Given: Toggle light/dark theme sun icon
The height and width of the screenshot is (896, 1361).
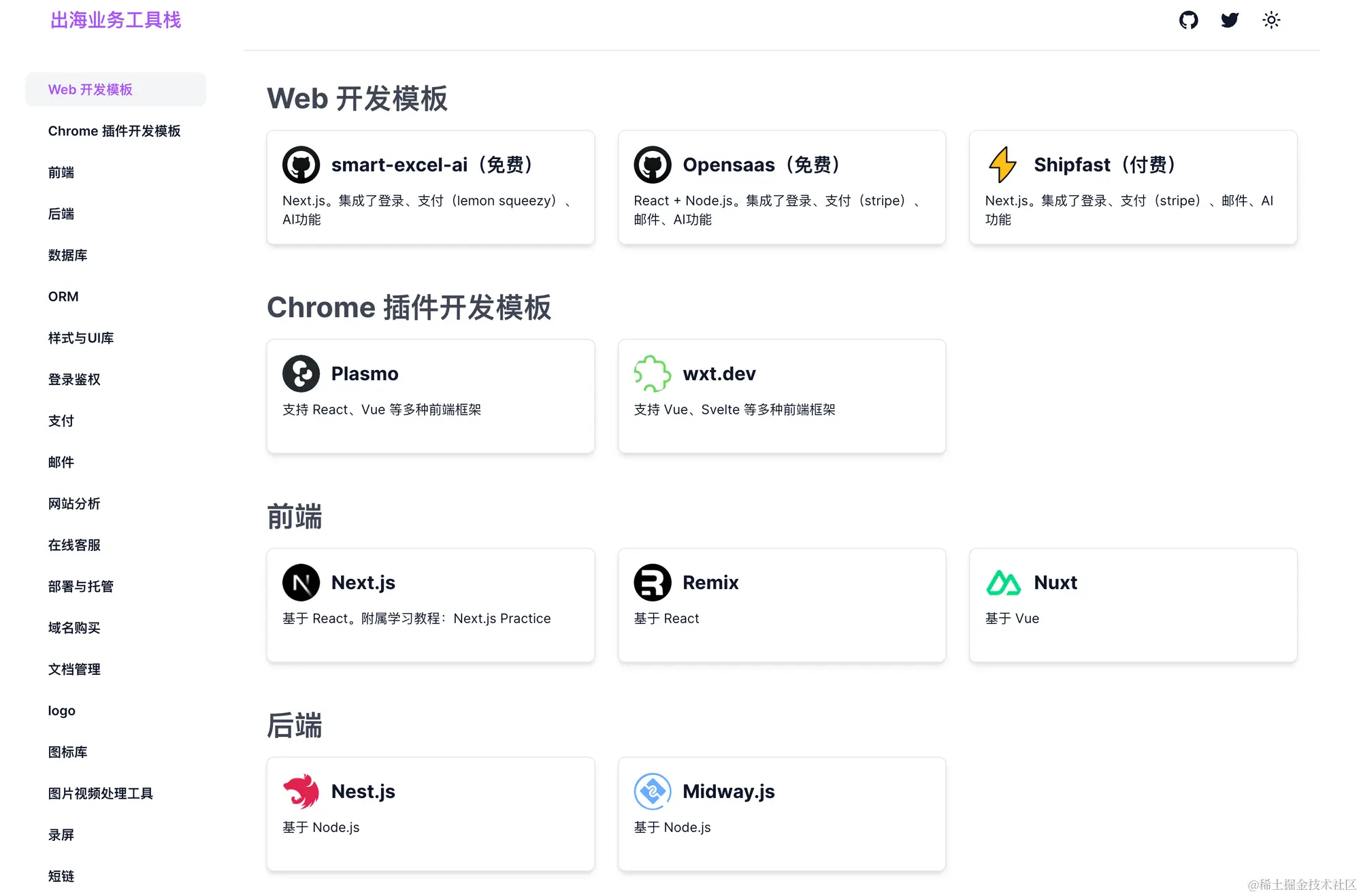Looking at the screenshot, I should tap(1271, 20).
